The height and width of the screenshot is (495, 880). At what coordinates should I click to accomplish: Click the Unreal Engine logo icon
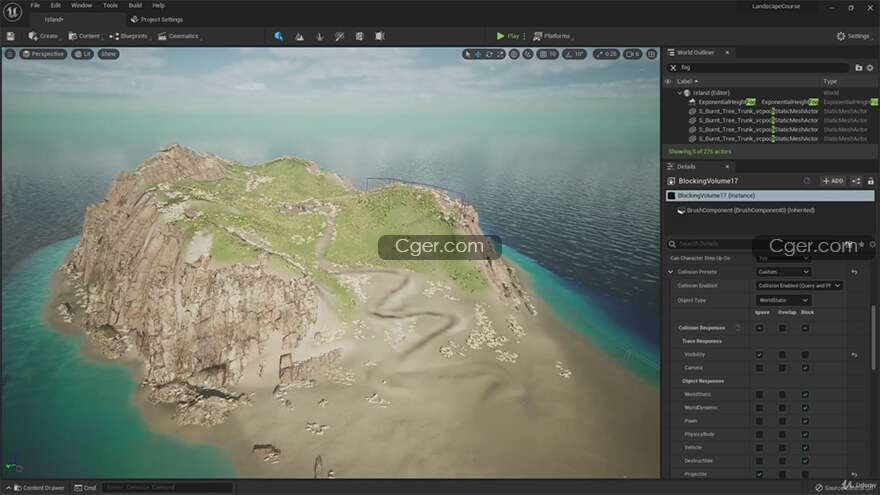[12, 12]
